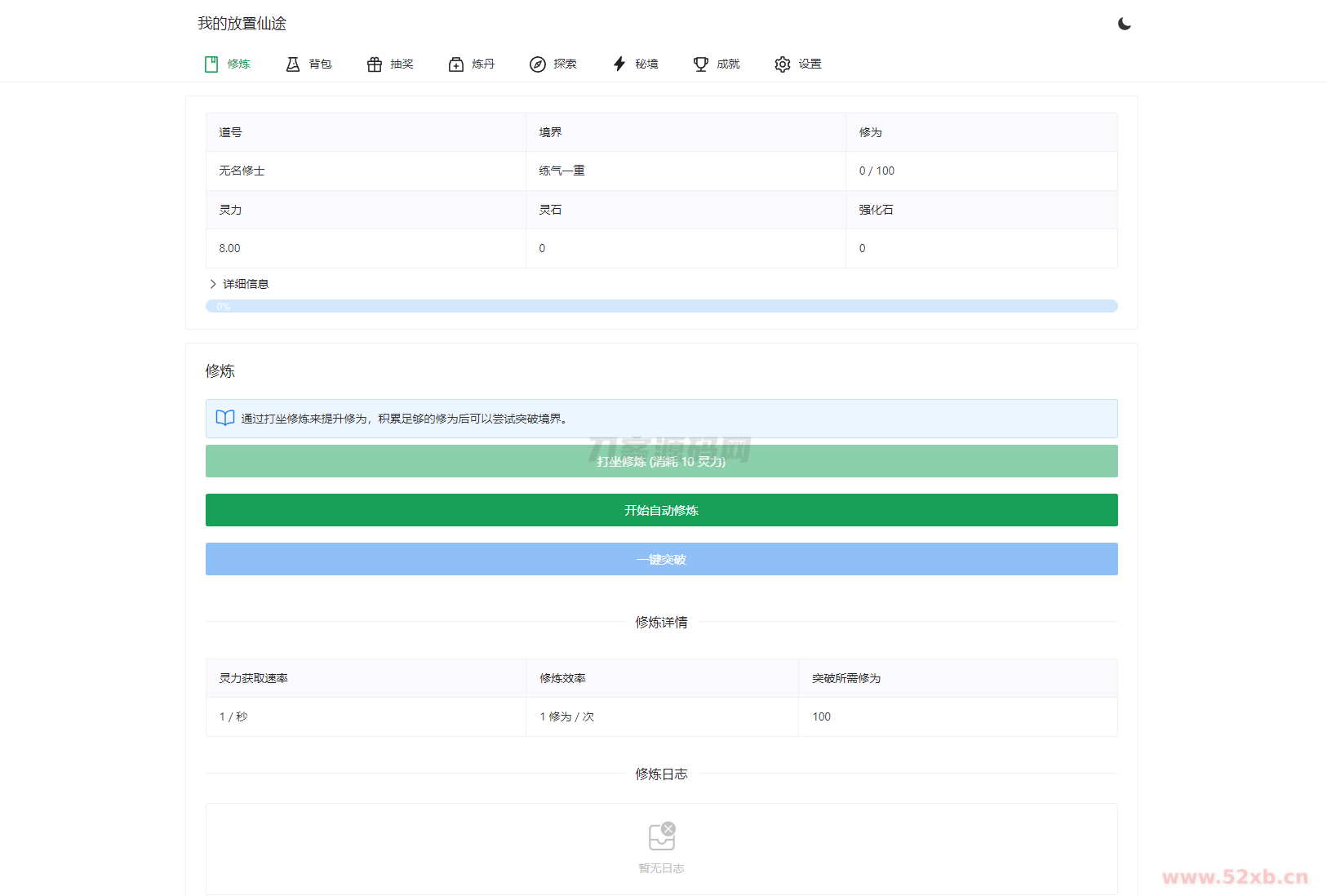
Task: Click the empty-log icon under 修炼日志
Action: [x=661, y=835]
